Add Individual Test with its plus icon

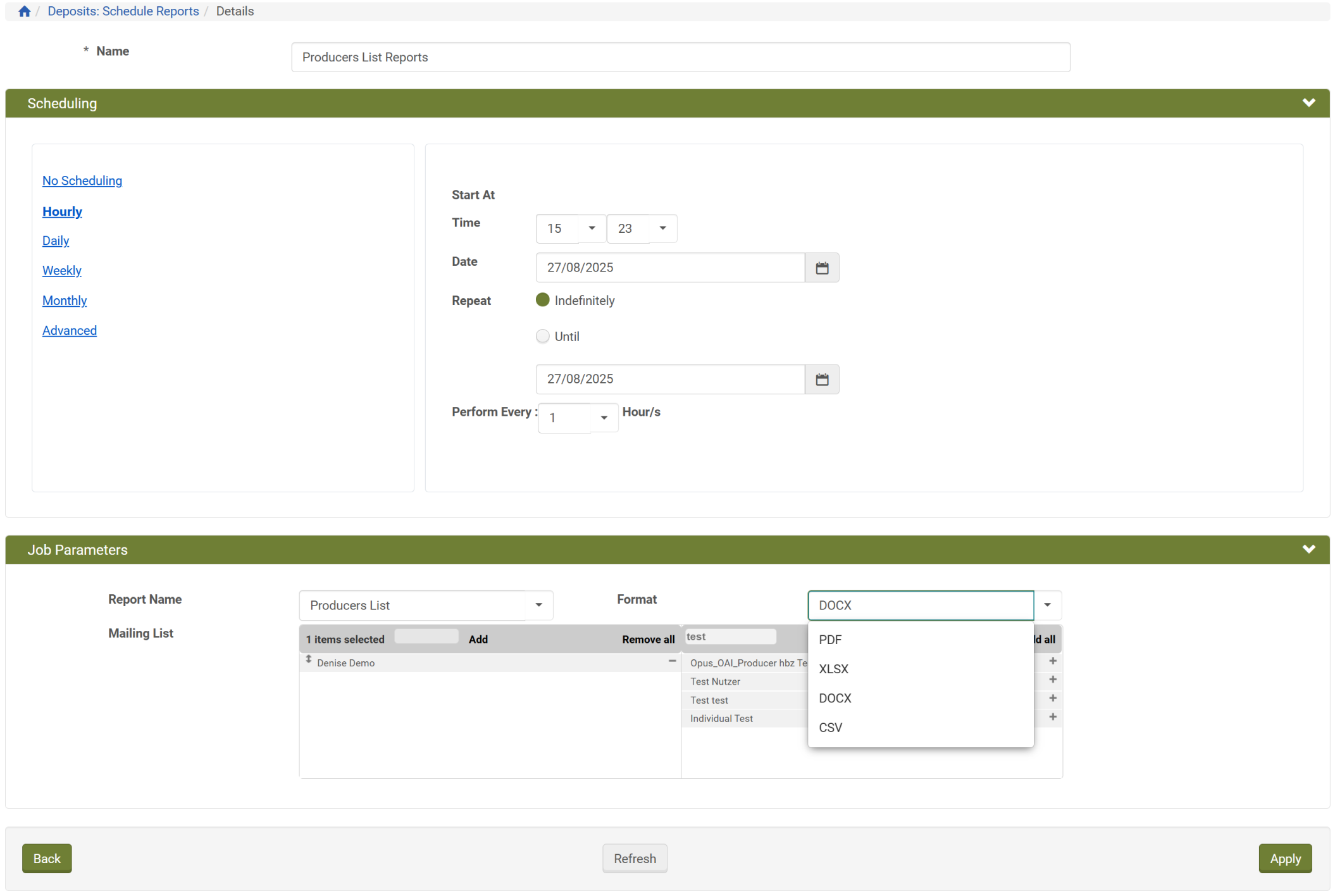[1052, 716]
